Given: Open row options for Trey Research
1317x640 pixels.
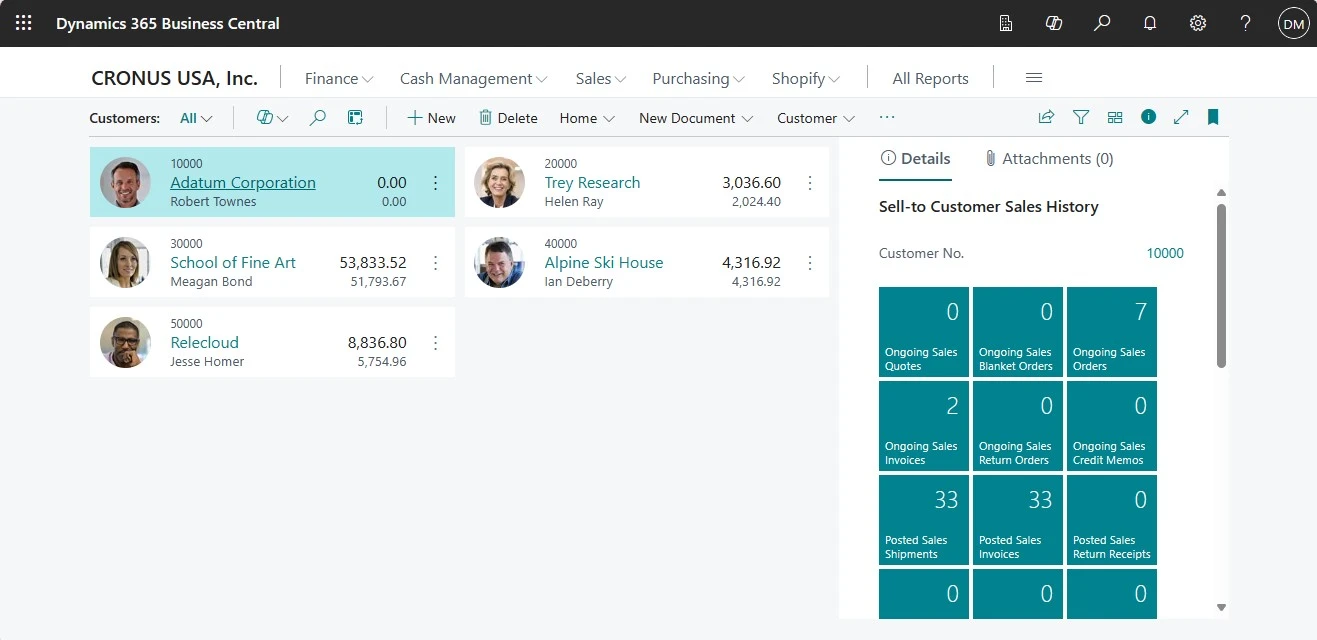Looking at the screenshot, I should (810, 183).
